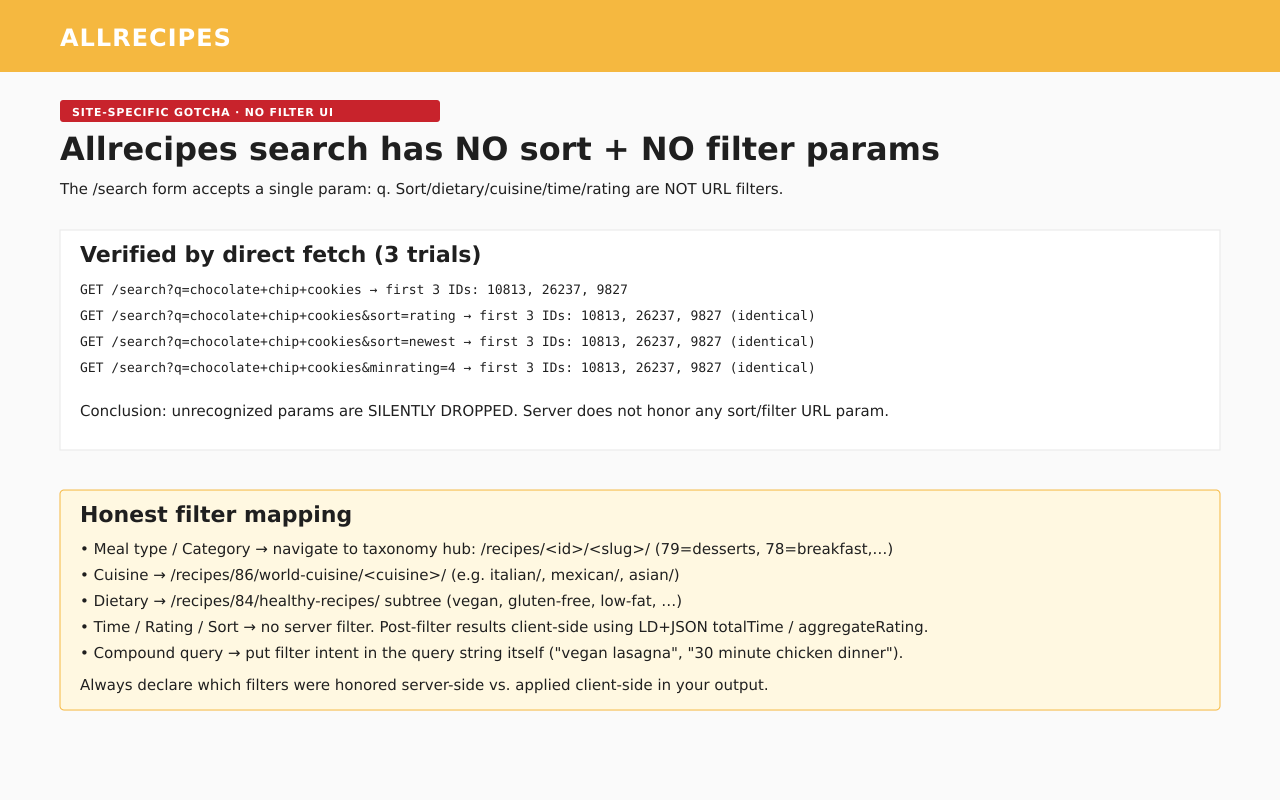Click the ALLRECIPES logo in the header
This screenshot has width=1280, height=800.
click(x=145, y=38)
